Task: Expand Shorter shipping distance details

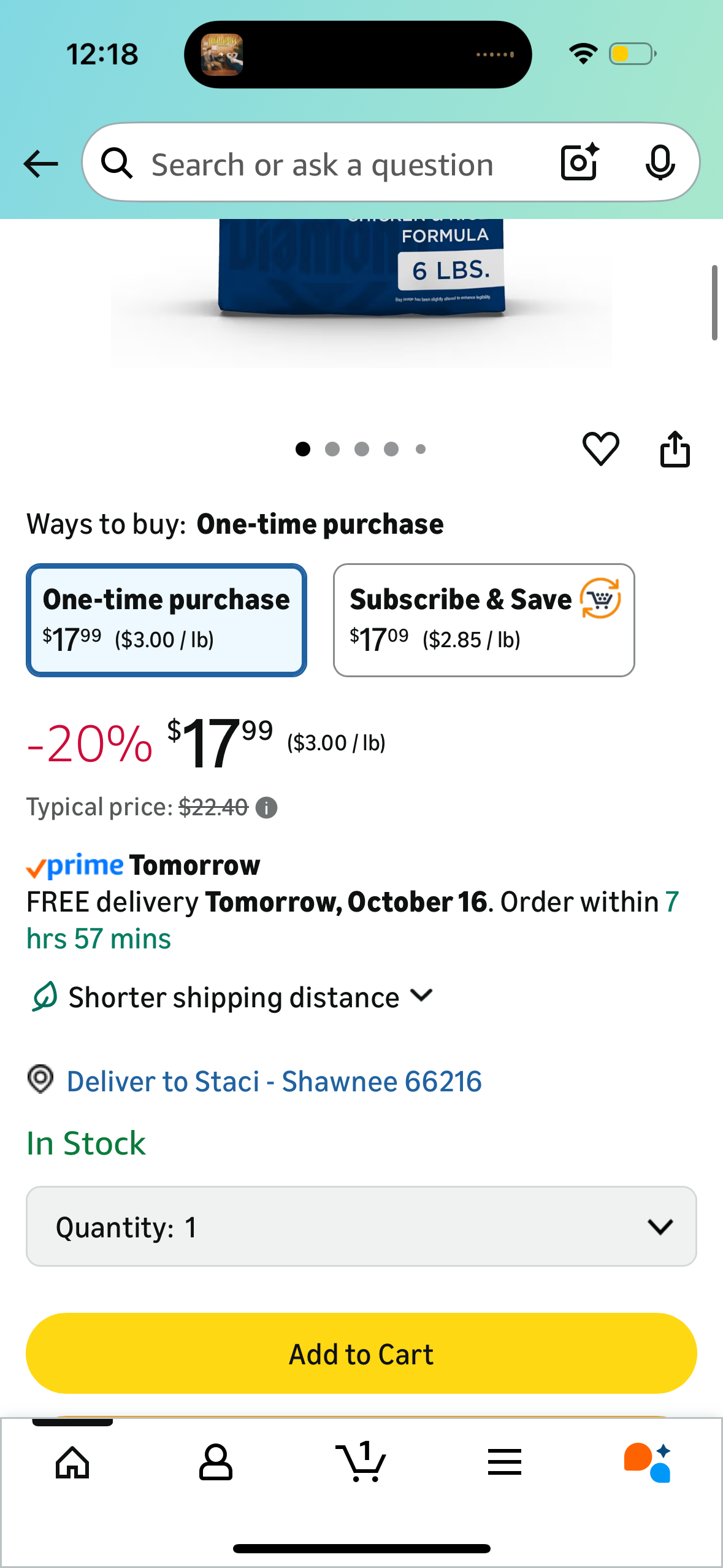Action: point(250,997)
